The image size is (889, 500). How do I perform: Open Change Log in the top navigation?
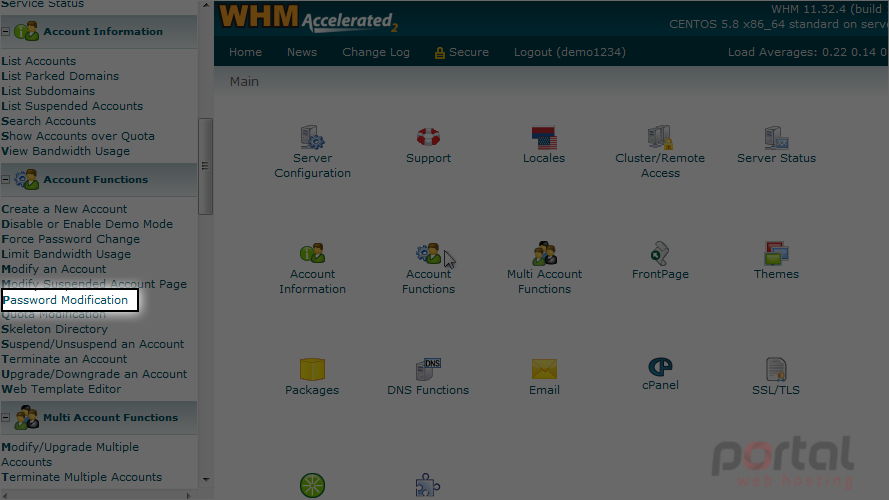coord(376,52)
